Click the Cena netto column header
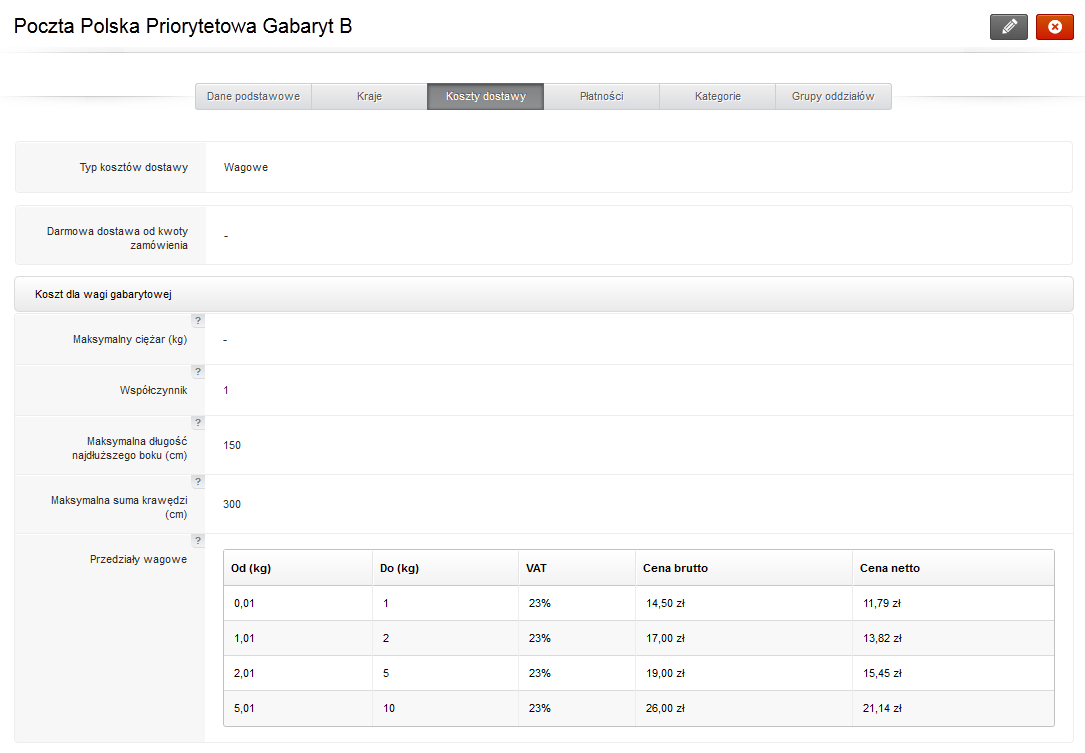 coord(954,568)
